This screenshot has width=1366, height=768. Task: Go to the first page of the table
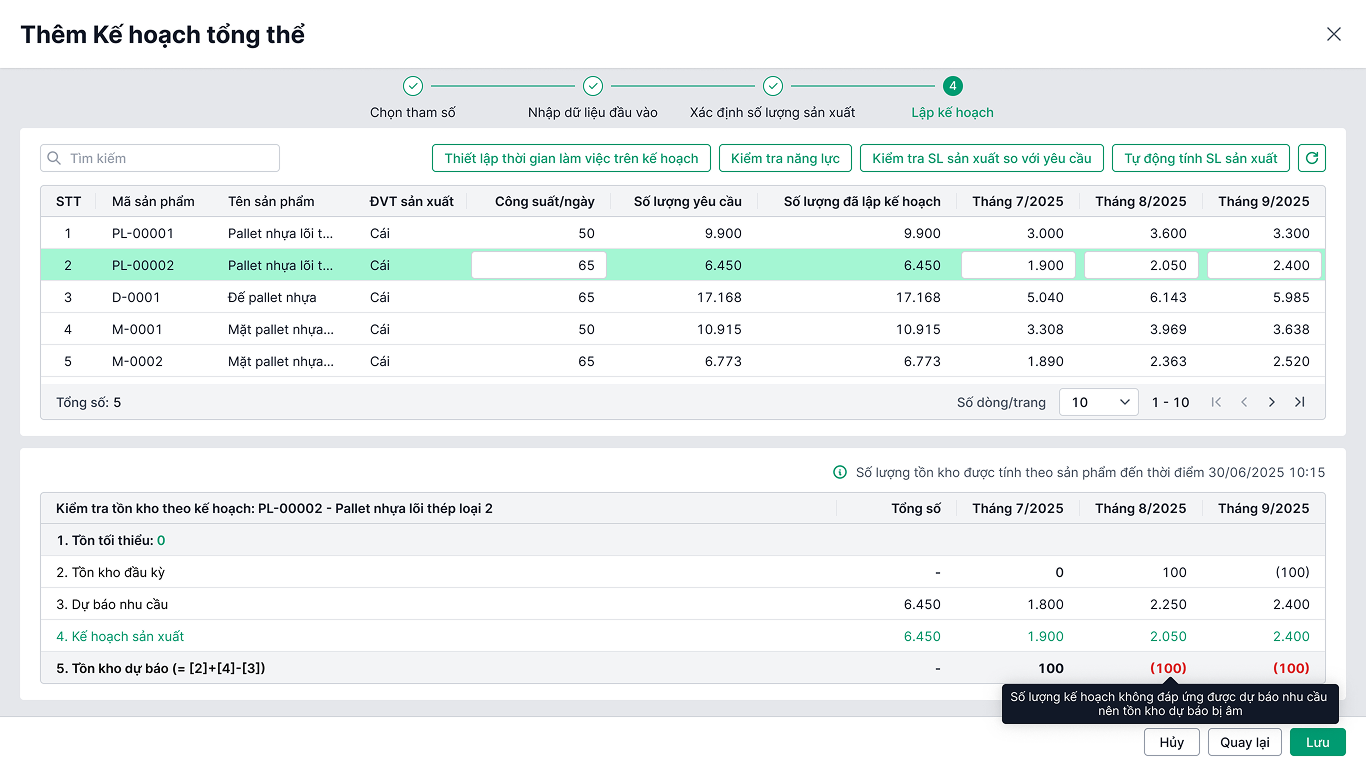[x=1216, y=402]
